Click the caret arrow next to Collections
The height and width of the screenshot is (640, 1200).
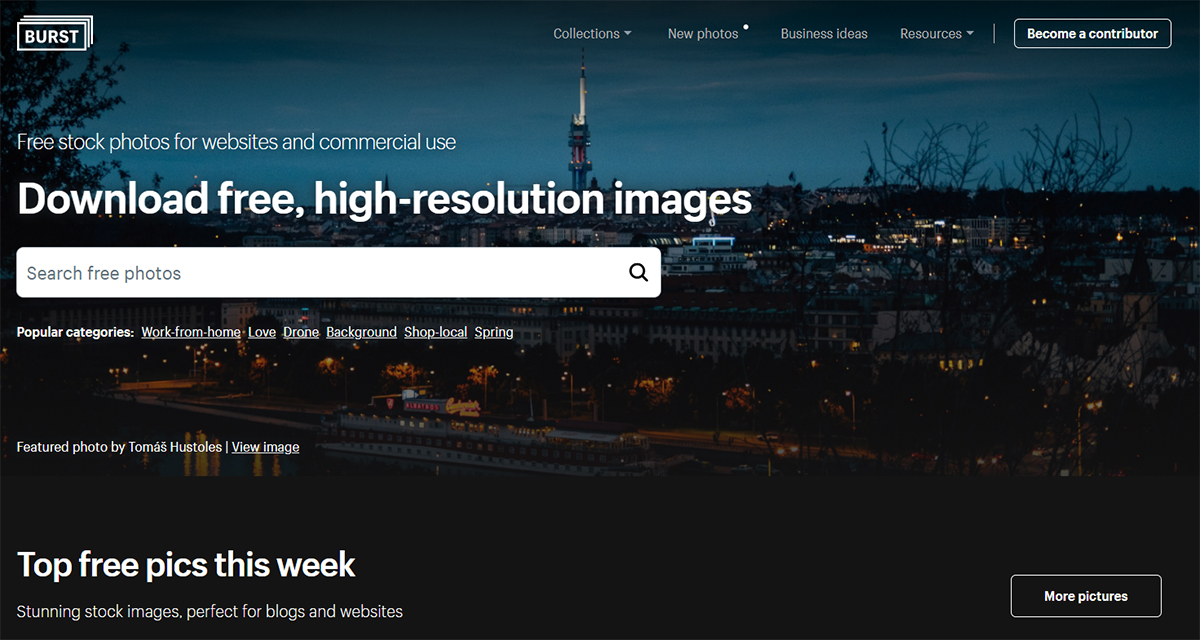[628, 34]
